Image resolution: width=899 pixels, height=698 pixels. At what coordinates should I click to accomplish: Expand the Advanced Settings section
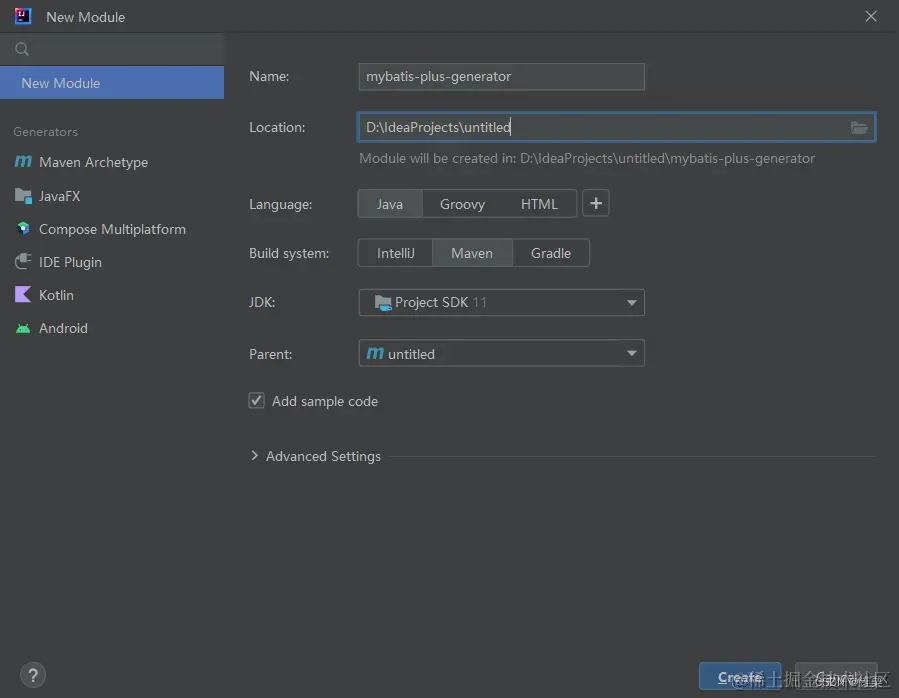254,455
